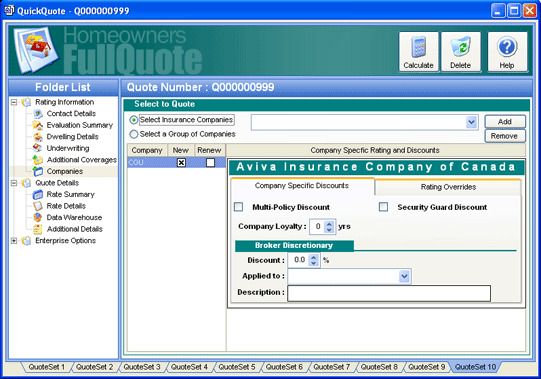541x379 pixels.
Task: Click the Add button
Action: [505, 122]
